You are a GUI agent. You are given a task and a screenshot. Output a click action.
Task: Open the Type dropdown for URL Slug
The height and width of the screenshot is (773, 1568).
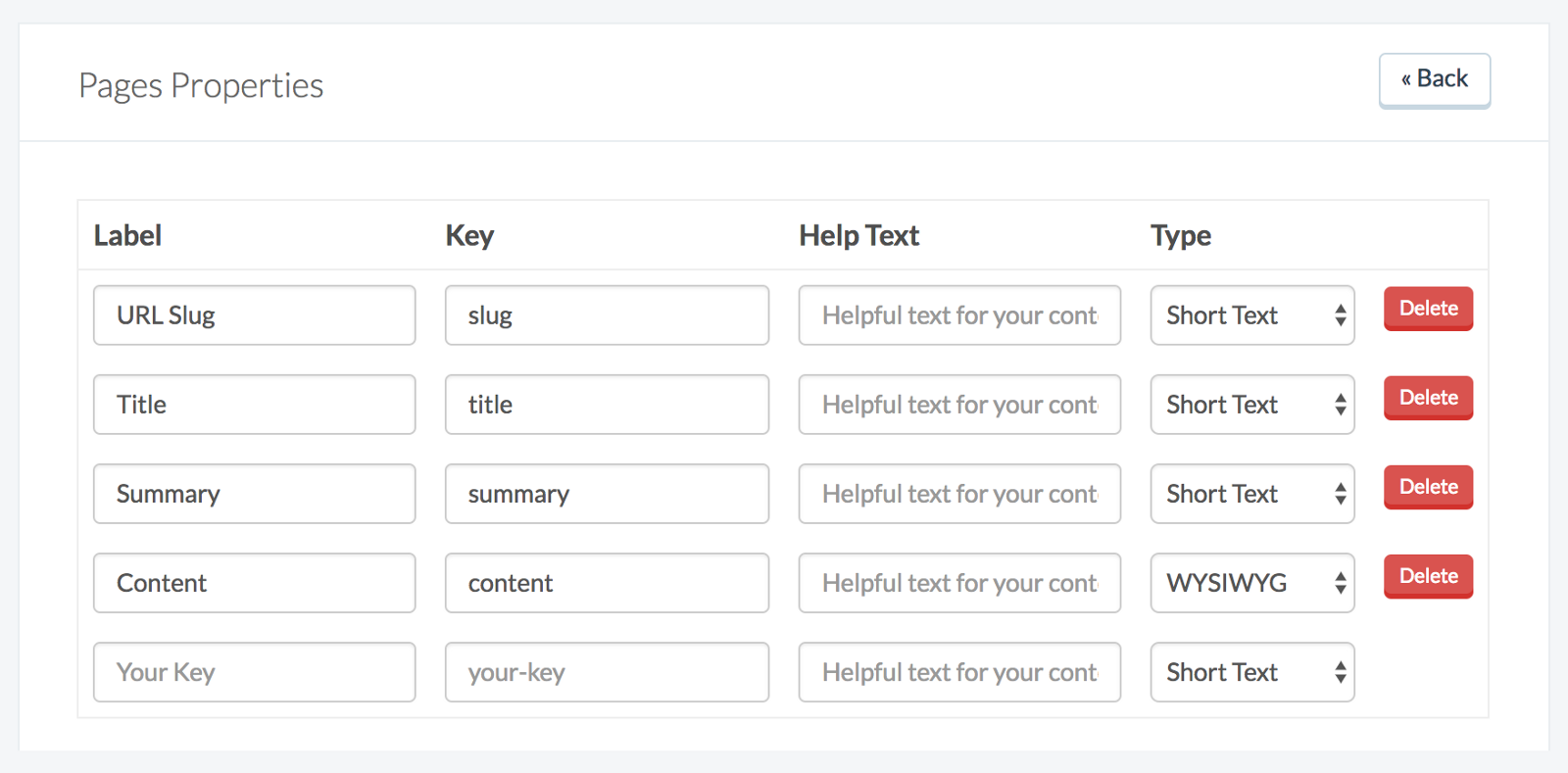point(1251,315)
